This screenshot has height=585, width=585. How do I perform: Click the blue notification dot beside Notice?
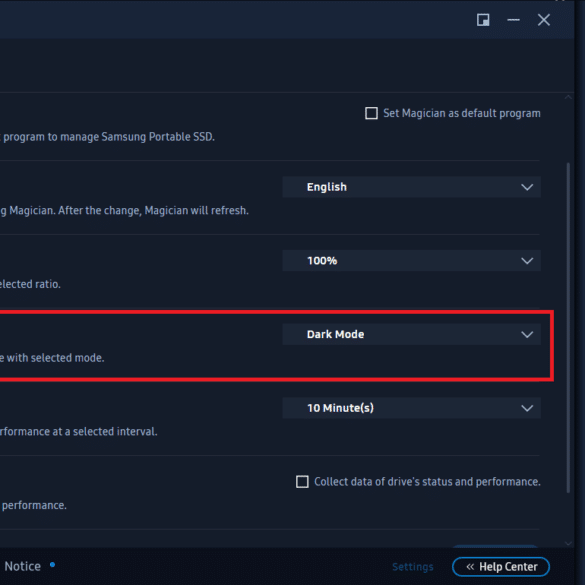pos(53,564)
